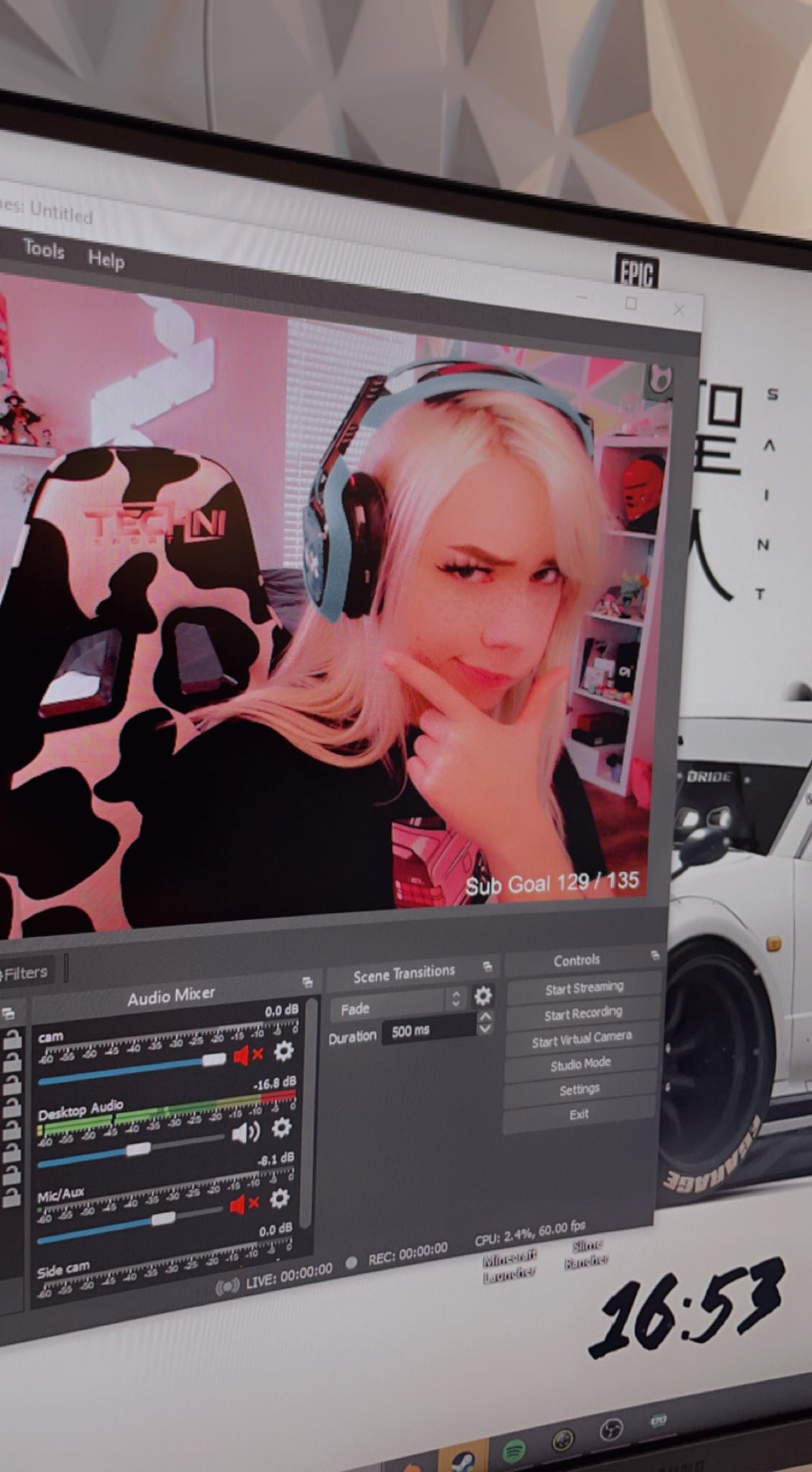
Task: Open the Help menu
Action: click(x=106, y=259)
